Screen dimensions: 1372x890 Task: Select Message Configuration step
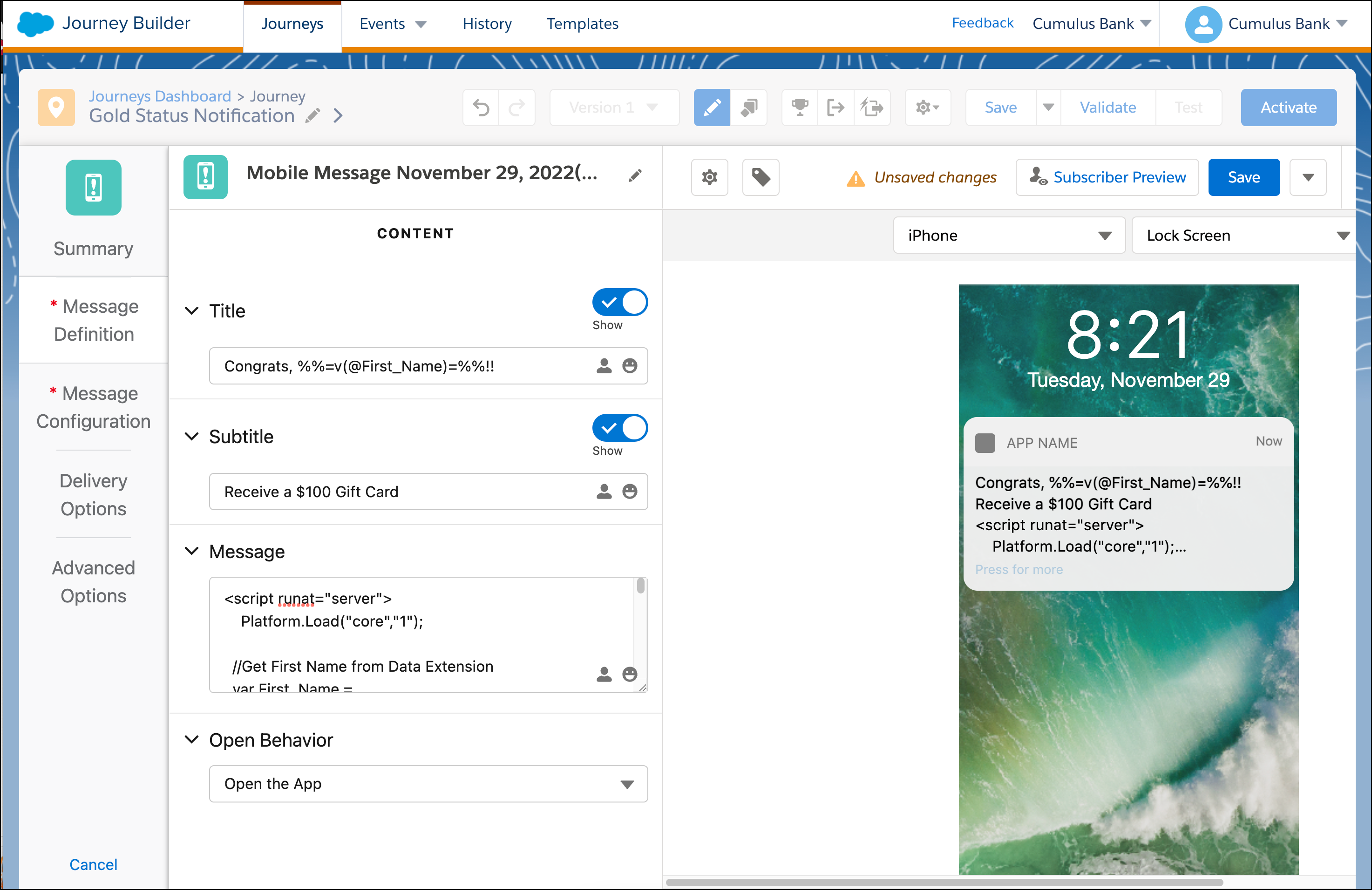[94, 407]
